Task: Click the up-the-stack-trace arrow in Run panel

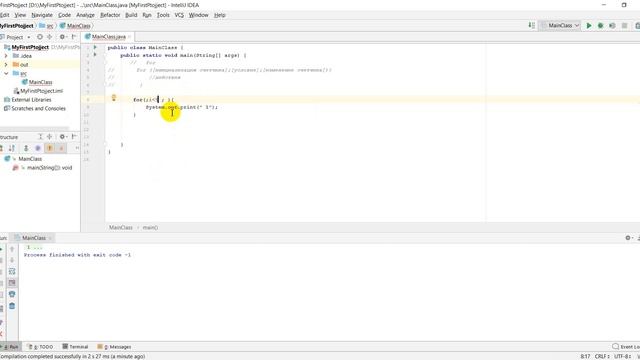Action: 12,249
